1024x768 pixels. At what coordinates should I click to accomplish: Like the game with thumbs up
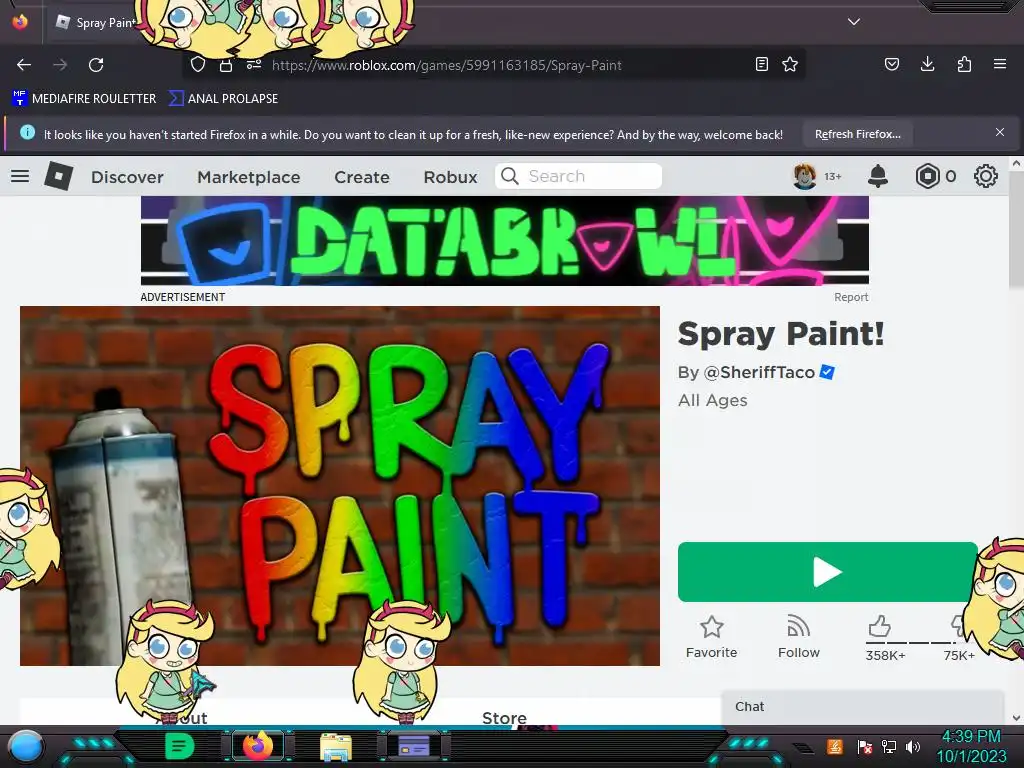click(880, 626)
